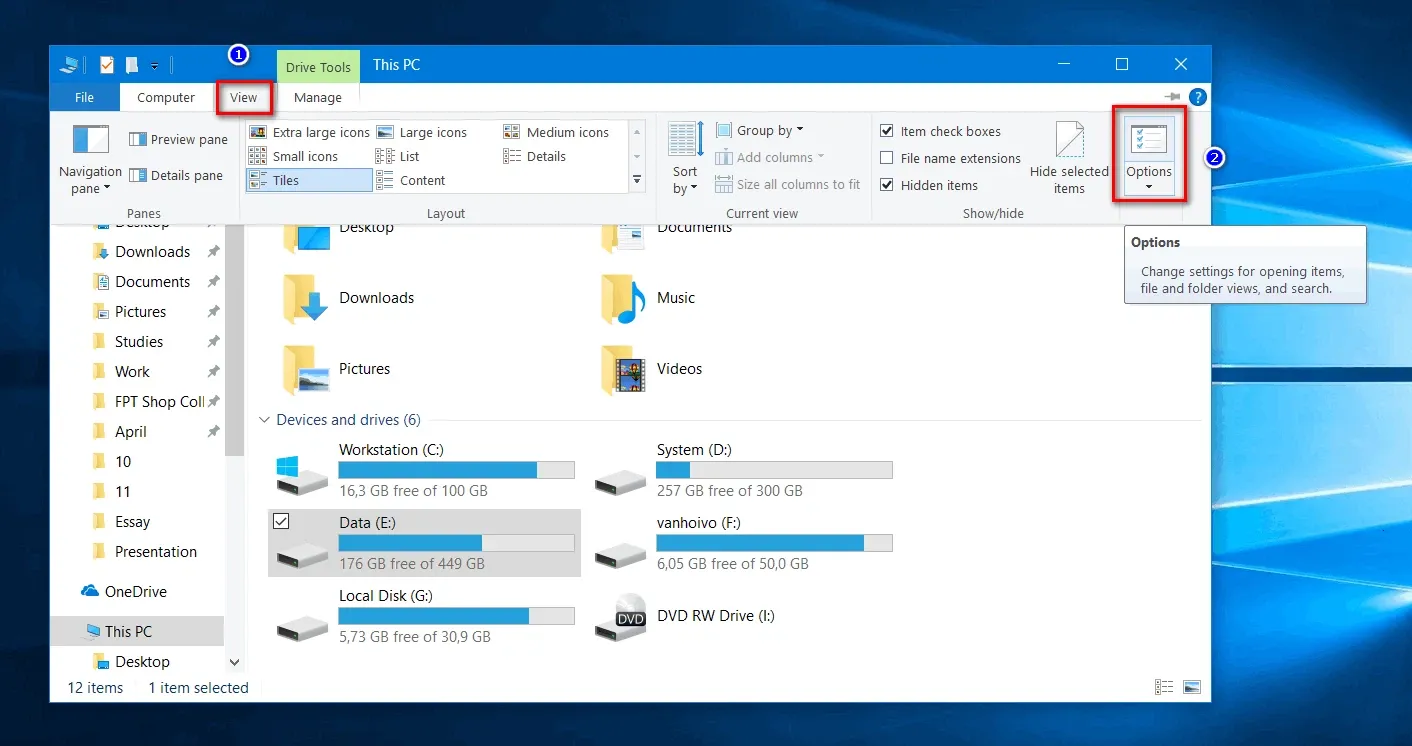Pin the ribbon open

point(1172,97)
